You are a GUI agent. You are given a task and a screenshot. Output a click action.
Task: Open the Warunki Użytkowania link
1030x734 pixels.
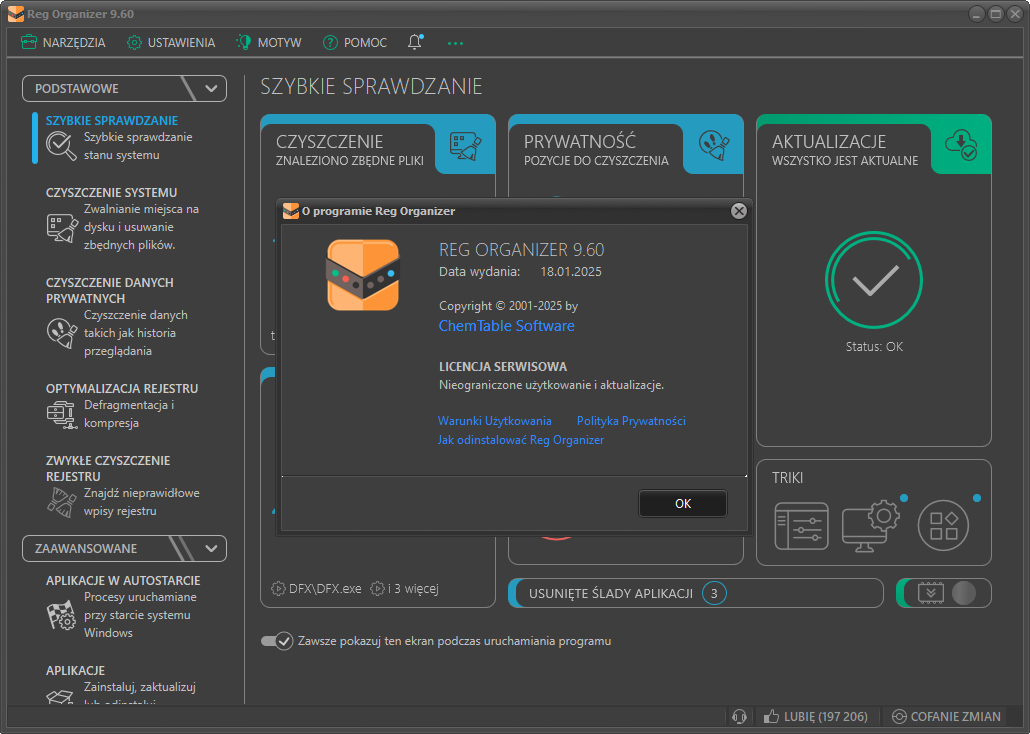point(495,421)
